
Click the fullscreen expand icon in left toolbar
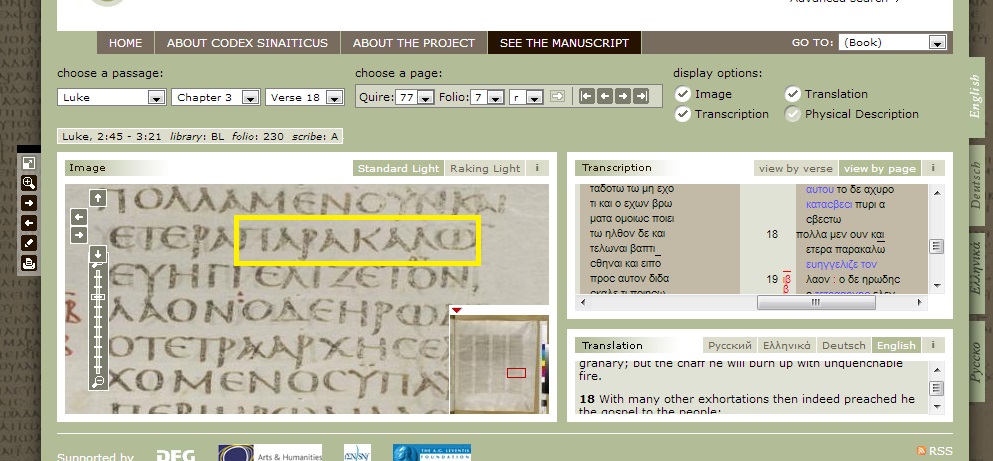[x=28, y=163]
